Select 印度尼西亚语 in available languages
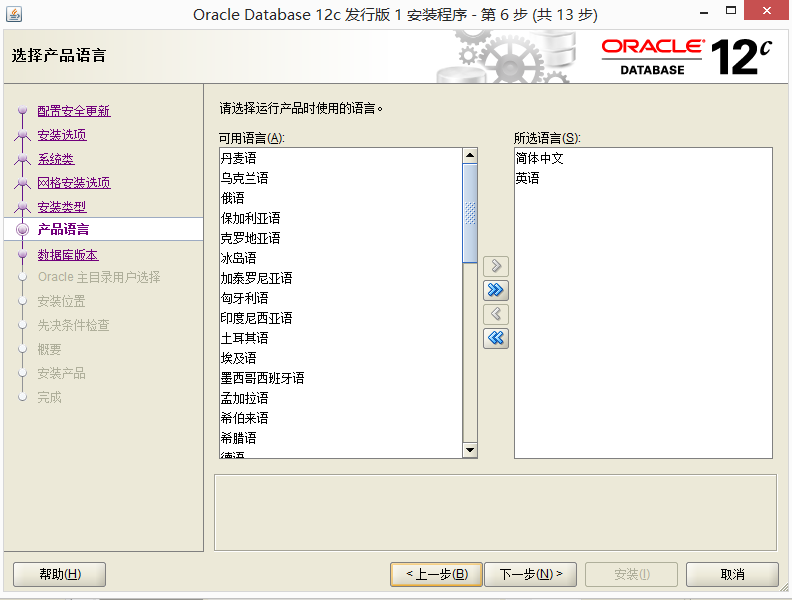 pos(341,318)
